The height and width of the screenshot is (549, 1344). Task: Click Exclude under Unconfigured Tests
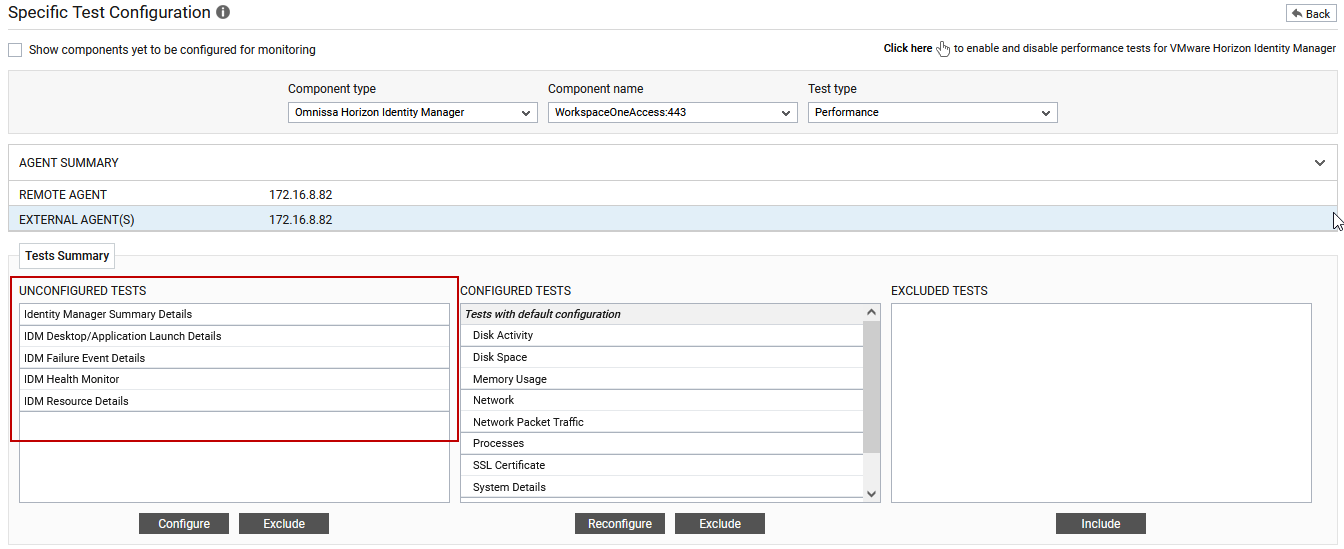pos(284,524)
